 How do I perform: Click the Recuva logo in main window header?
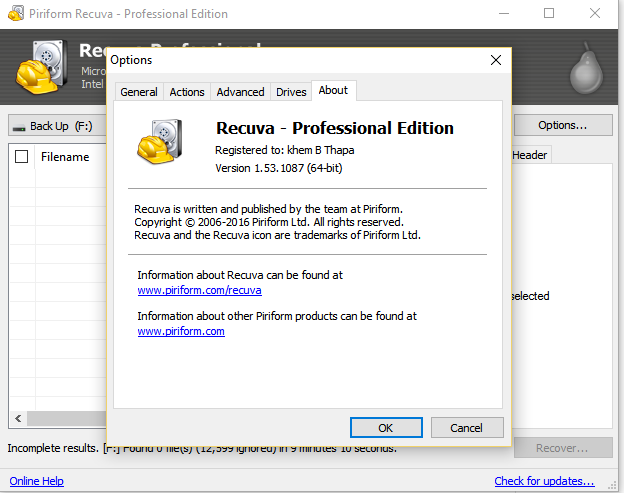[42, 66]
